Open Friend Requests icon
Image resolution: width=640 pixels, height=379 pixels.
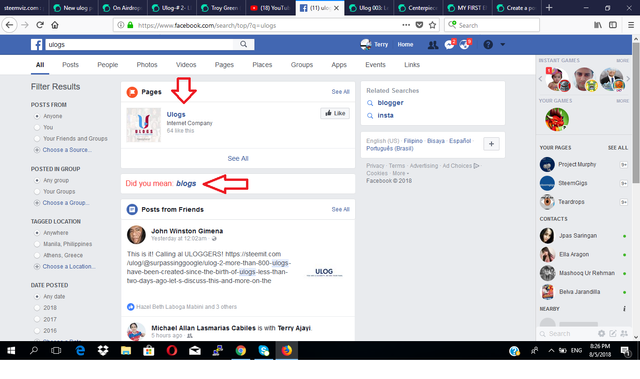tap(433, 45)
